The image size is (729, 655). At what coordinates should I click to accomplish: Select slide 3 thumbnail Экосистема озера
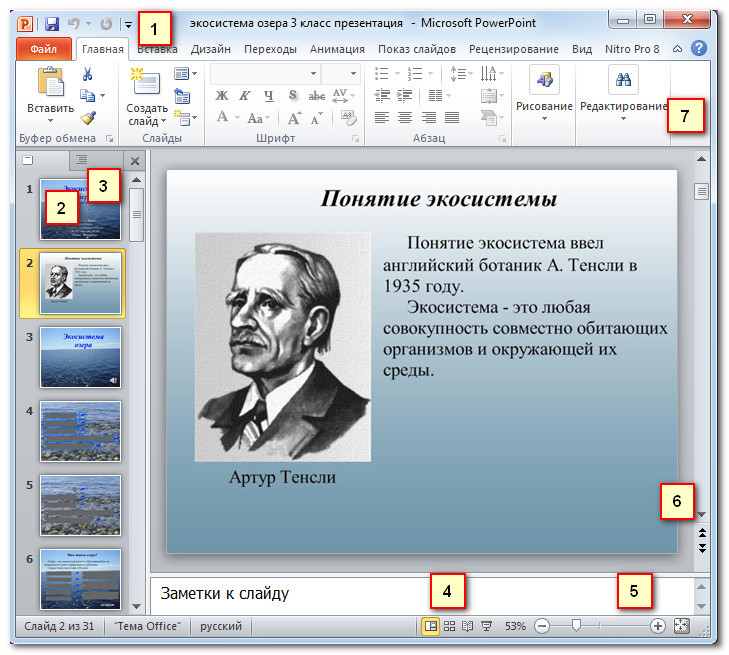[x=80, y=357]
